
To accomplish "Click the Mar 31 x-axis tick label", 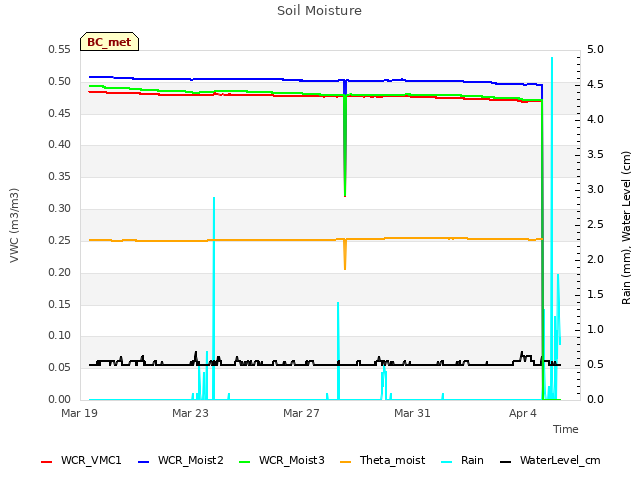I will point(412,413).
